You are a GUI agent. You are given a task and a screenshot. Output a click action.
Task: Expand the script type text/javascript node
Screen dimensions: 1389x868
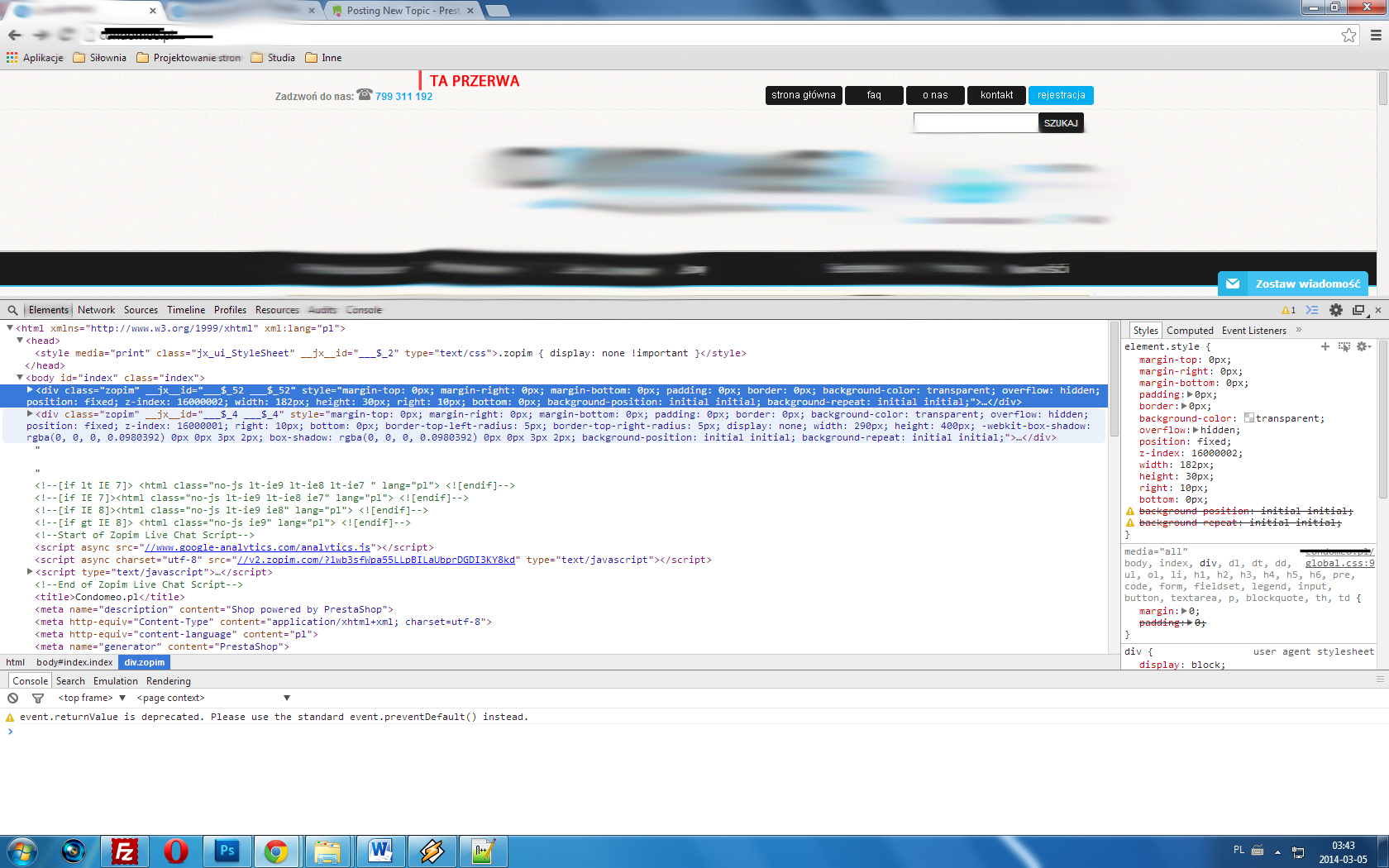coord(30,572)
